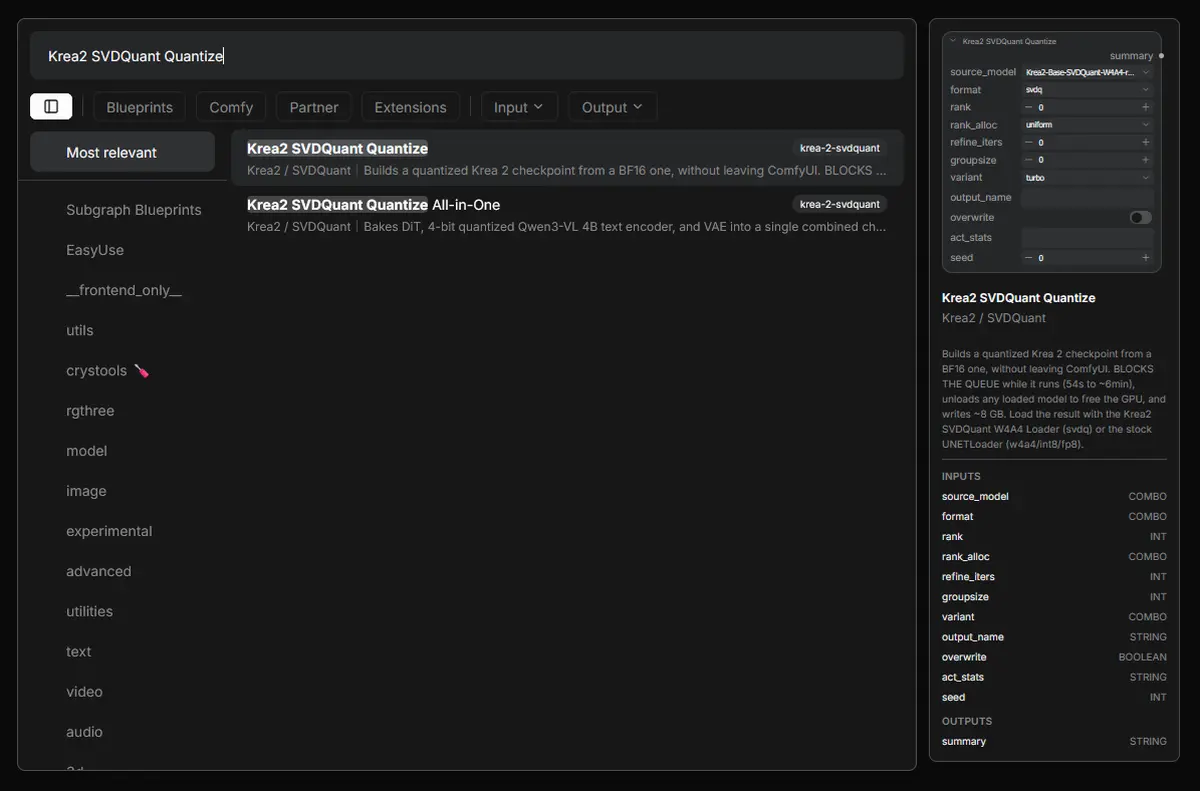Screen dimensions: 1200x791
Task: Collapse the Krea2 SVDQuant Quantize node preview
Action: (x=953, y=41)
